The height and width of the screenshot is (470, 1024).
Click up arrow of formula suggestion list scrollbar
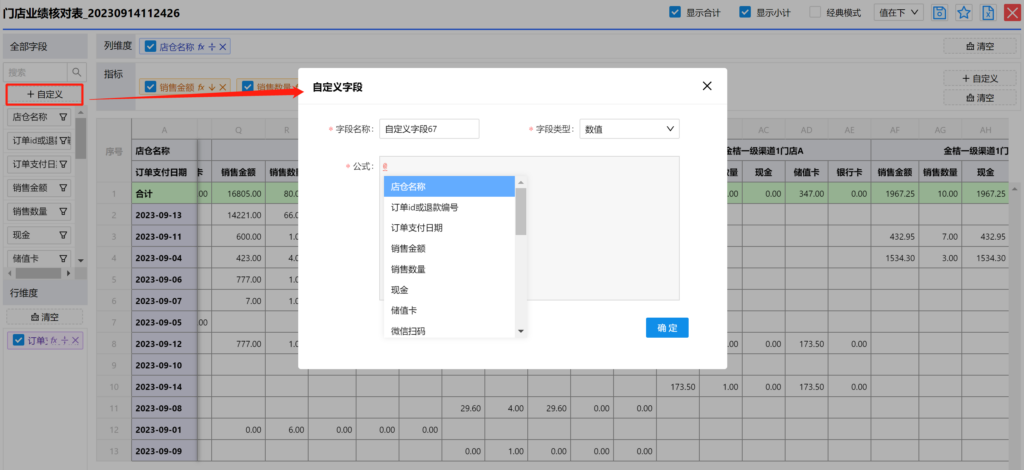tap(521, 182)
